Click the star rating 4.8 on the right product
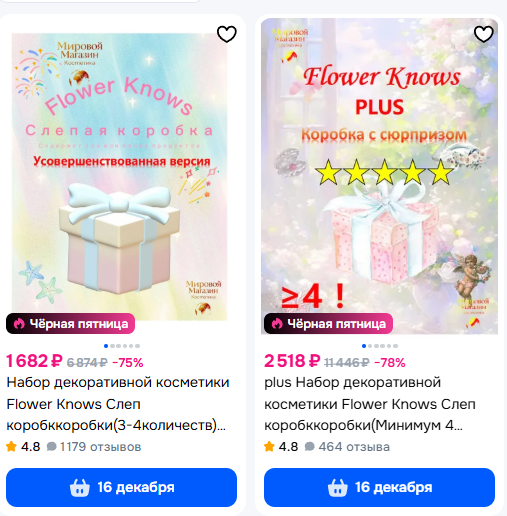Viewport: 507px width, 516px height. 281,447
